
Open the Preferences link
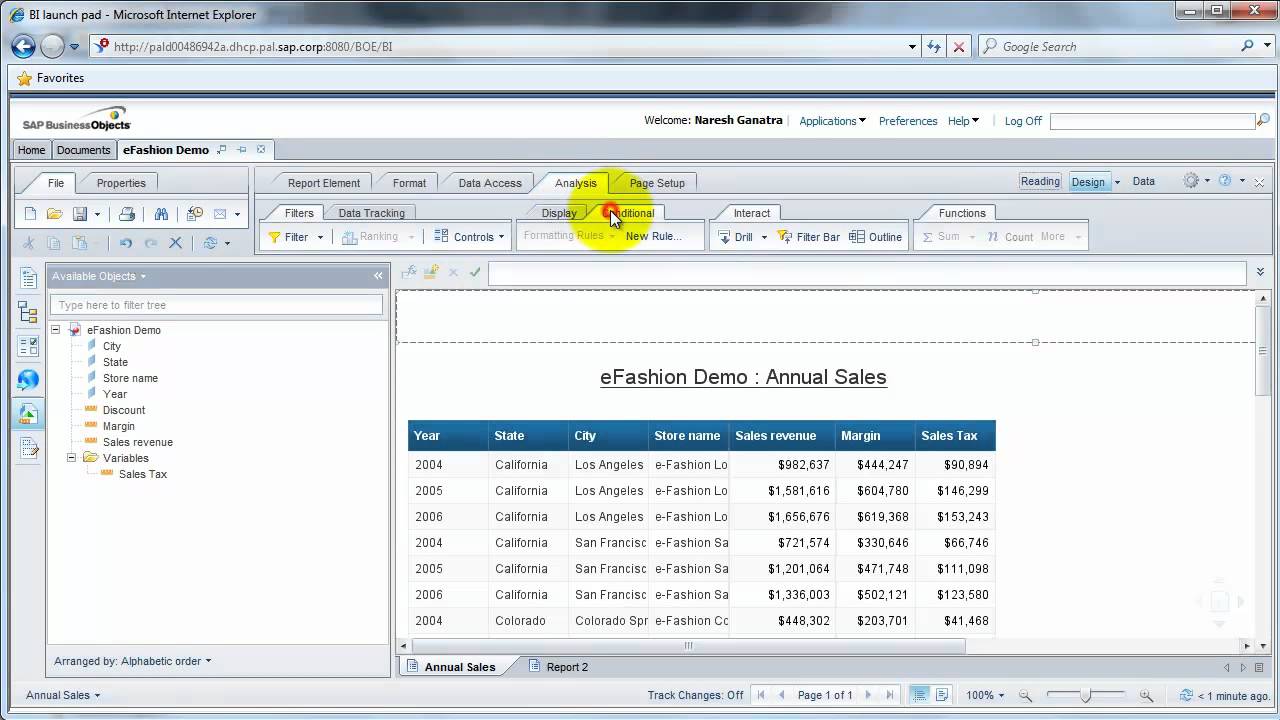point(908,121)
